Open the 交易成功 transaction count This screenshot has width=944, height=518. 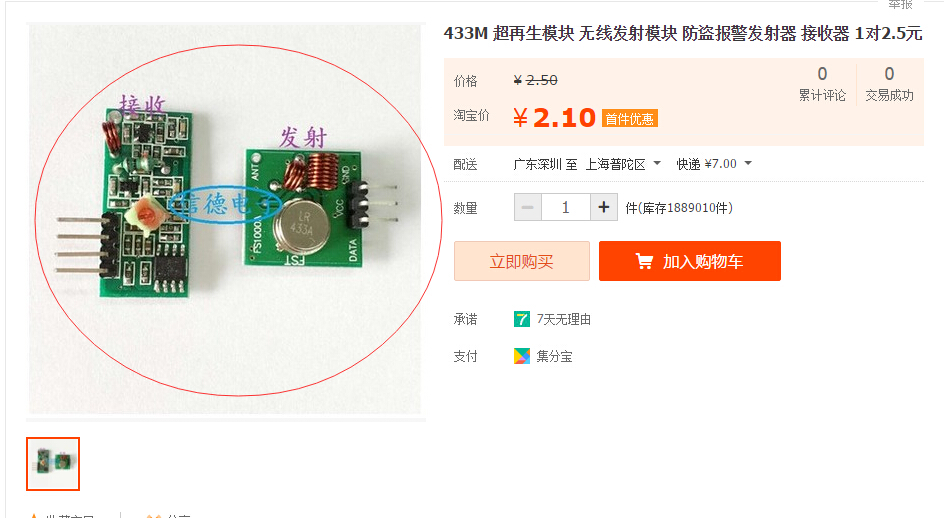pyautogui.click(x=889, y=84)
